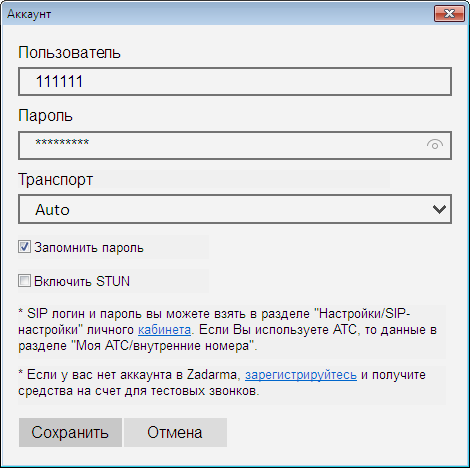Viewport: 470px width, 468px height.
Task: Click the SIP логин info paragraph
Action: (228, 330)
